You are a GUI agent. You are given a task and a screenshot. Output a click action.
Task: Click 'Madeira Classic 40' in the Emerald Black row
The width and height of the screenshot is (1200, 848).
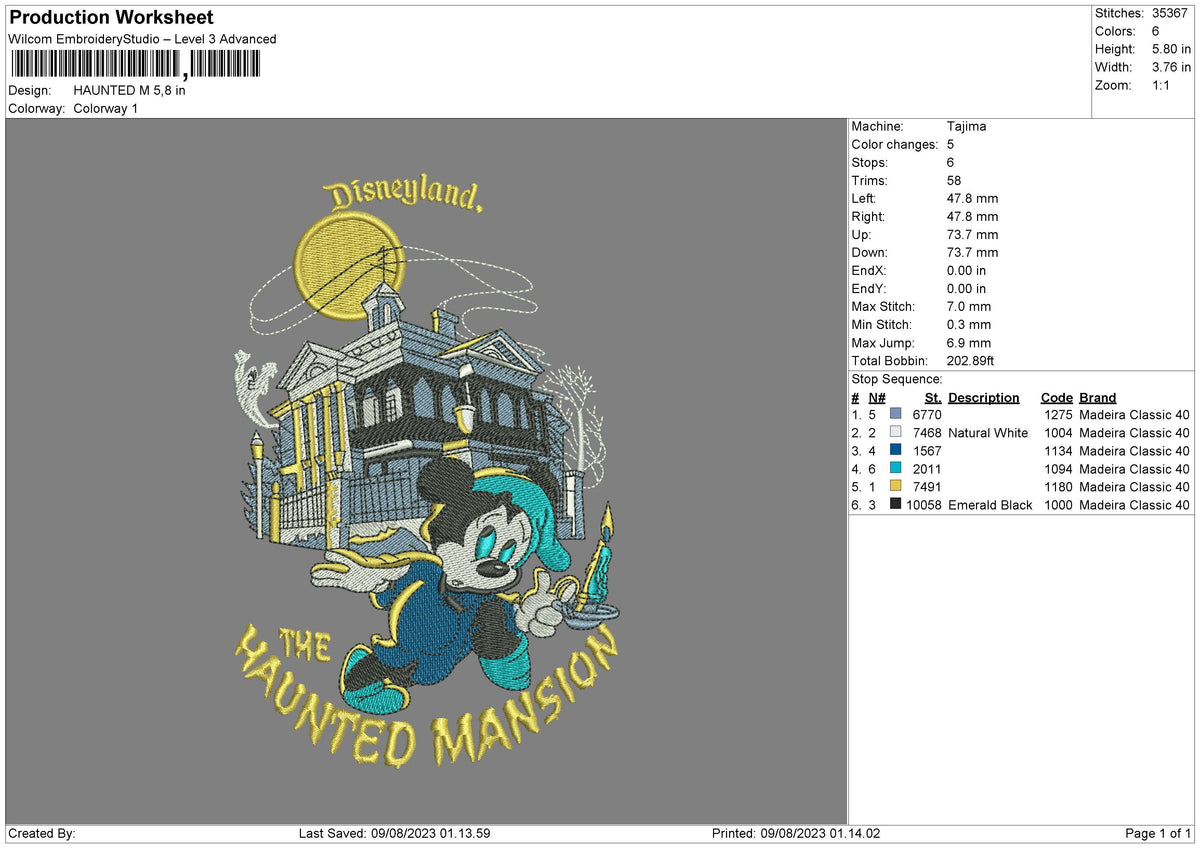click(1135, 505)
